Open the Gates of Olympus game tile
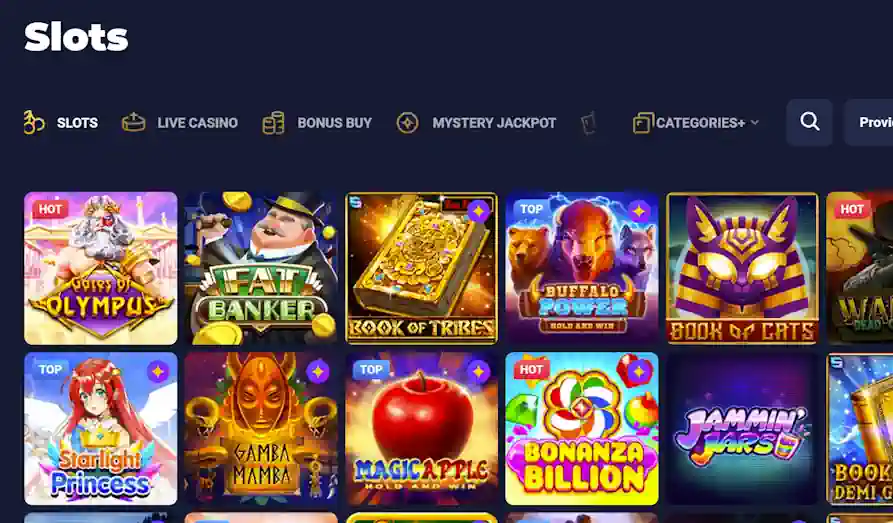Screen dimensions: 893x523 point(101,268)
